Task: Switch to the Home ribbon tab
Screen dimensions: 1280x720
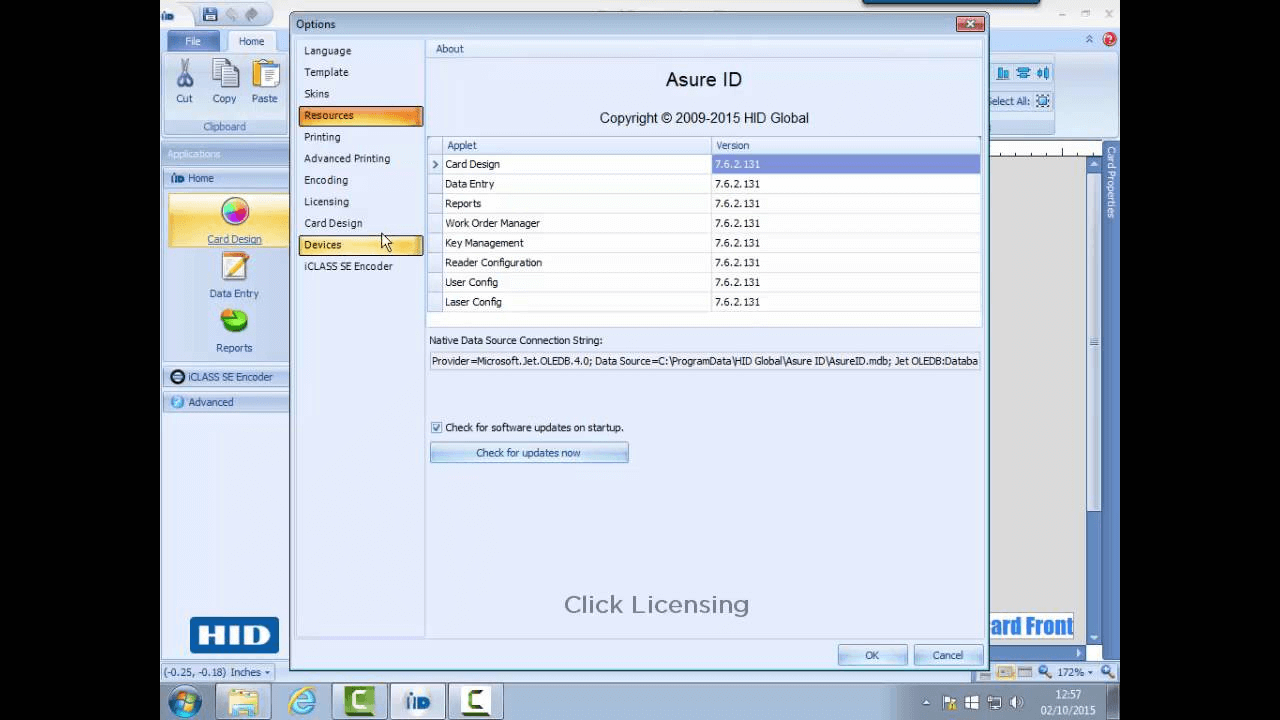Action: 251,41
